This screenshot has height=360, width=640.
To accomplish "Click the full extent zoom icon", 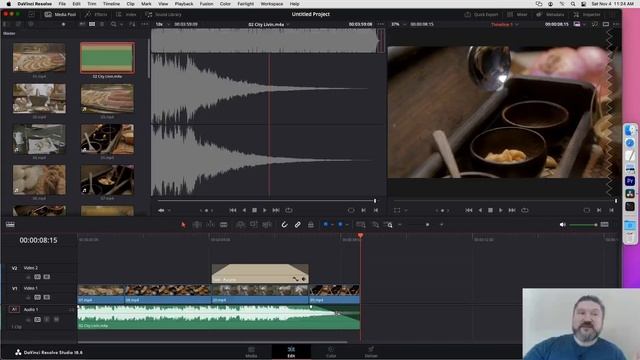I will point(361,224).
